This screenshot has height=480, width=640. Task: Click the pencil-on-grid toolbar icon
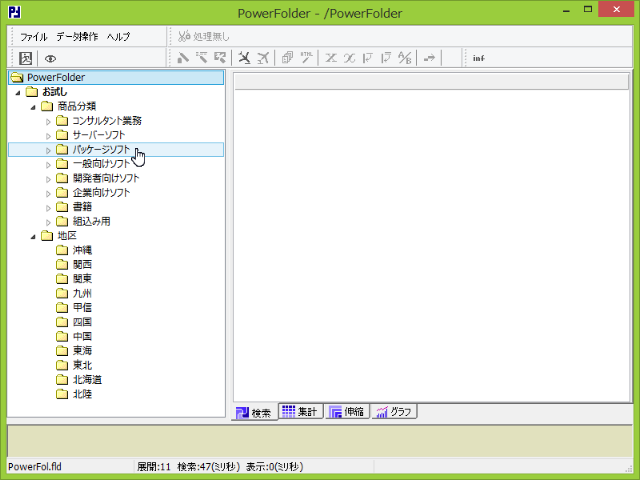[220, 58]
